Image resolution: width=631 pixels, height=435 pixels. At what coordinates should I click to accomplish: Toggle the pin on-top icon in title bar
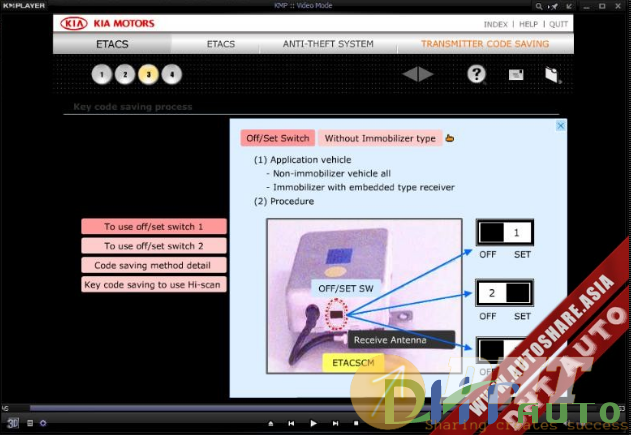tap(554, 6)
